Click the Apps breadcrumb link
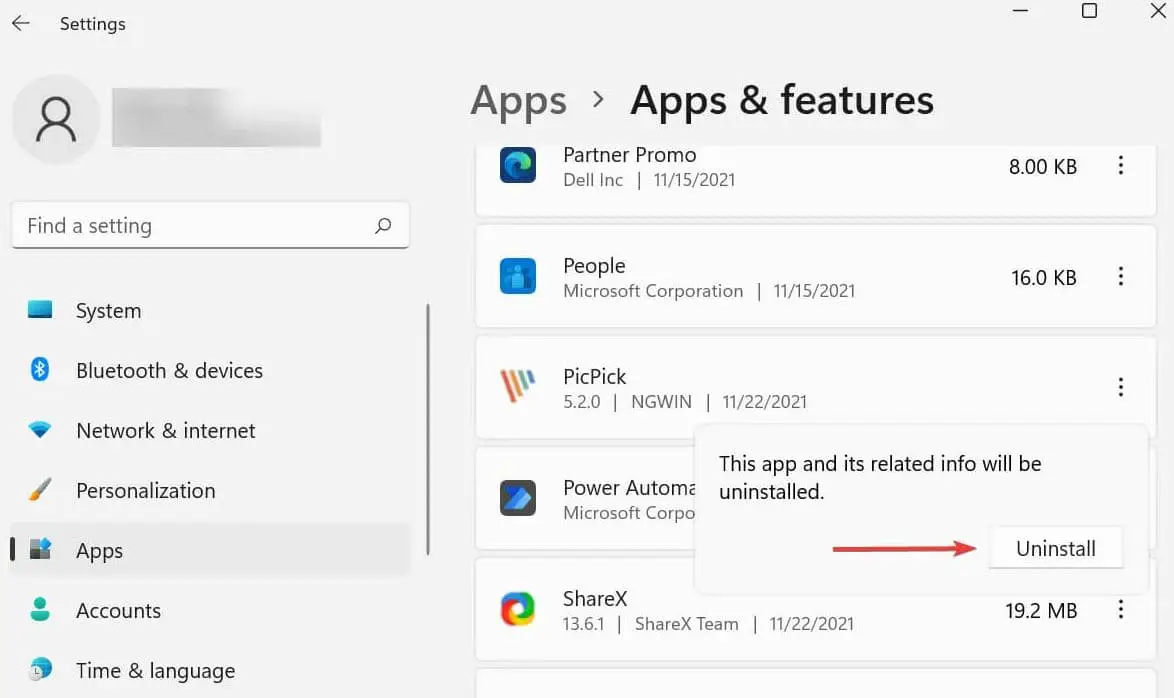1174x698 pixels. [x=518, y=100]
